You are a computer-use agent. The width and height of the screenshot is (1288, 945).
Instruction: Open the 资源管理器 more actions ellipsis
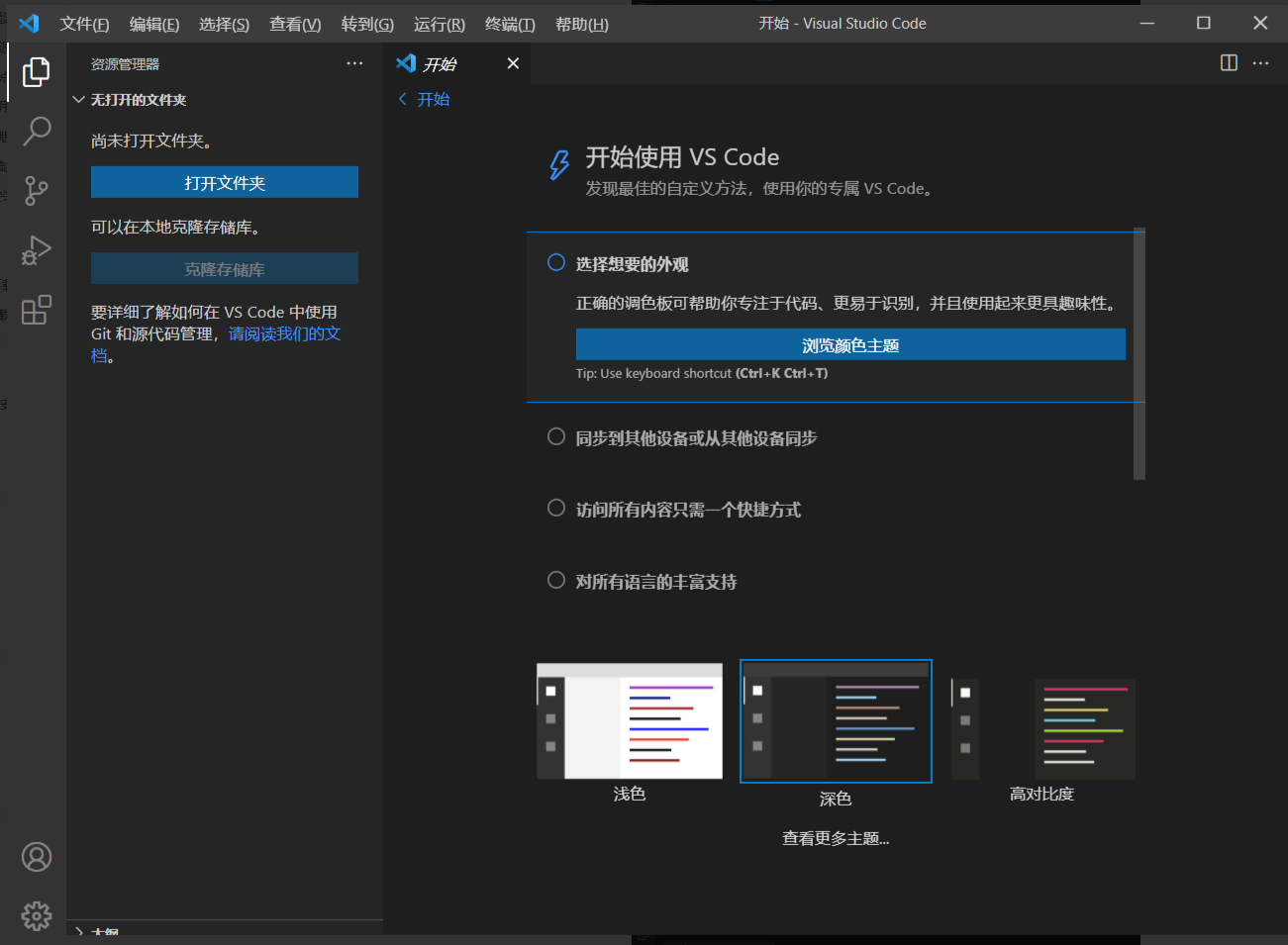tap(354, 63)
